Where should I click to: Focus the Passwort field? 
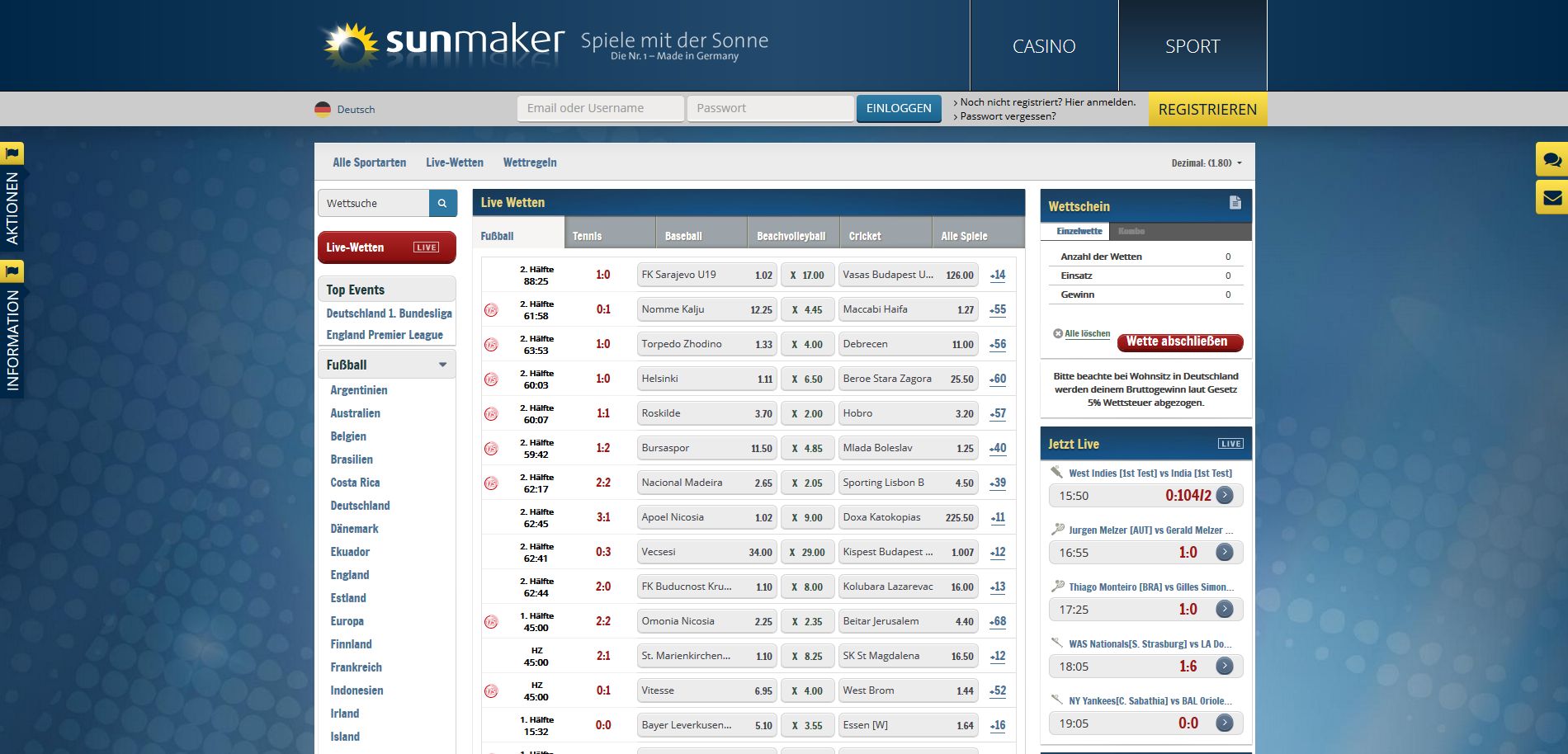pos(770,108)
